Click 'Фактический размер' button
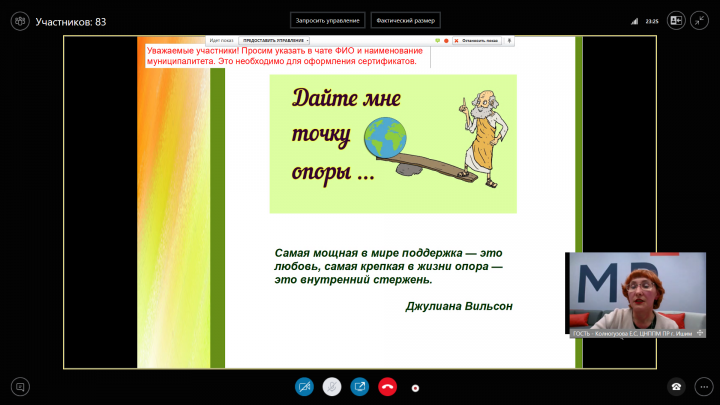720x405 pixels. click(405, 20)
